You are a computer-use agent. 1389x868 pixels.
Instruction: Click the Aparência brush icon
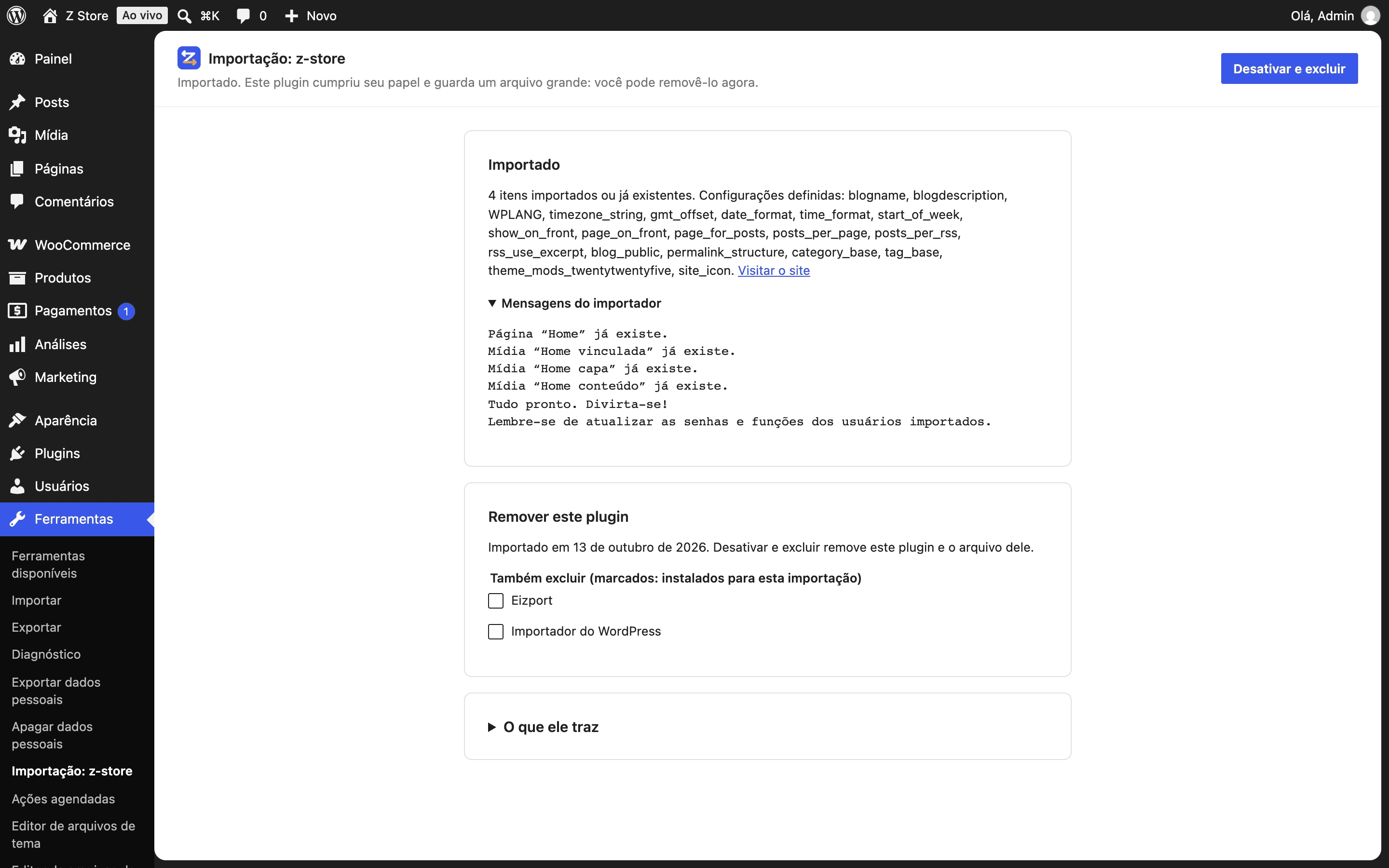[17, 420]
